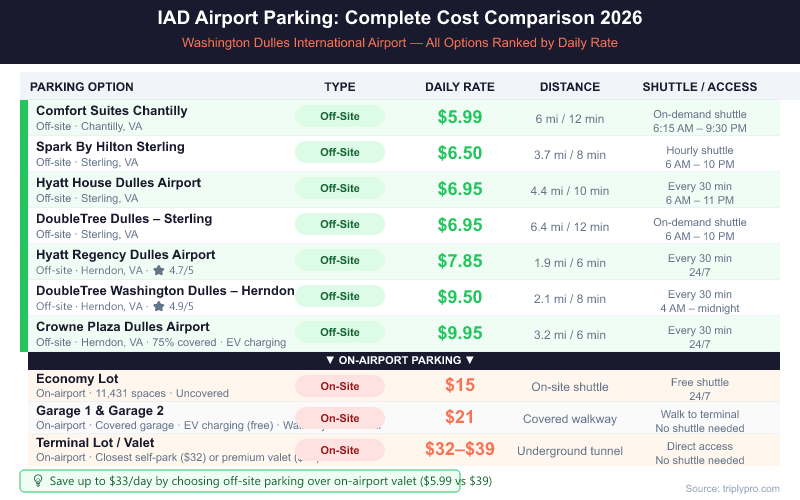Select the Distance column header
This screenshot has height=500, width=800.
(x=570, y=87)
